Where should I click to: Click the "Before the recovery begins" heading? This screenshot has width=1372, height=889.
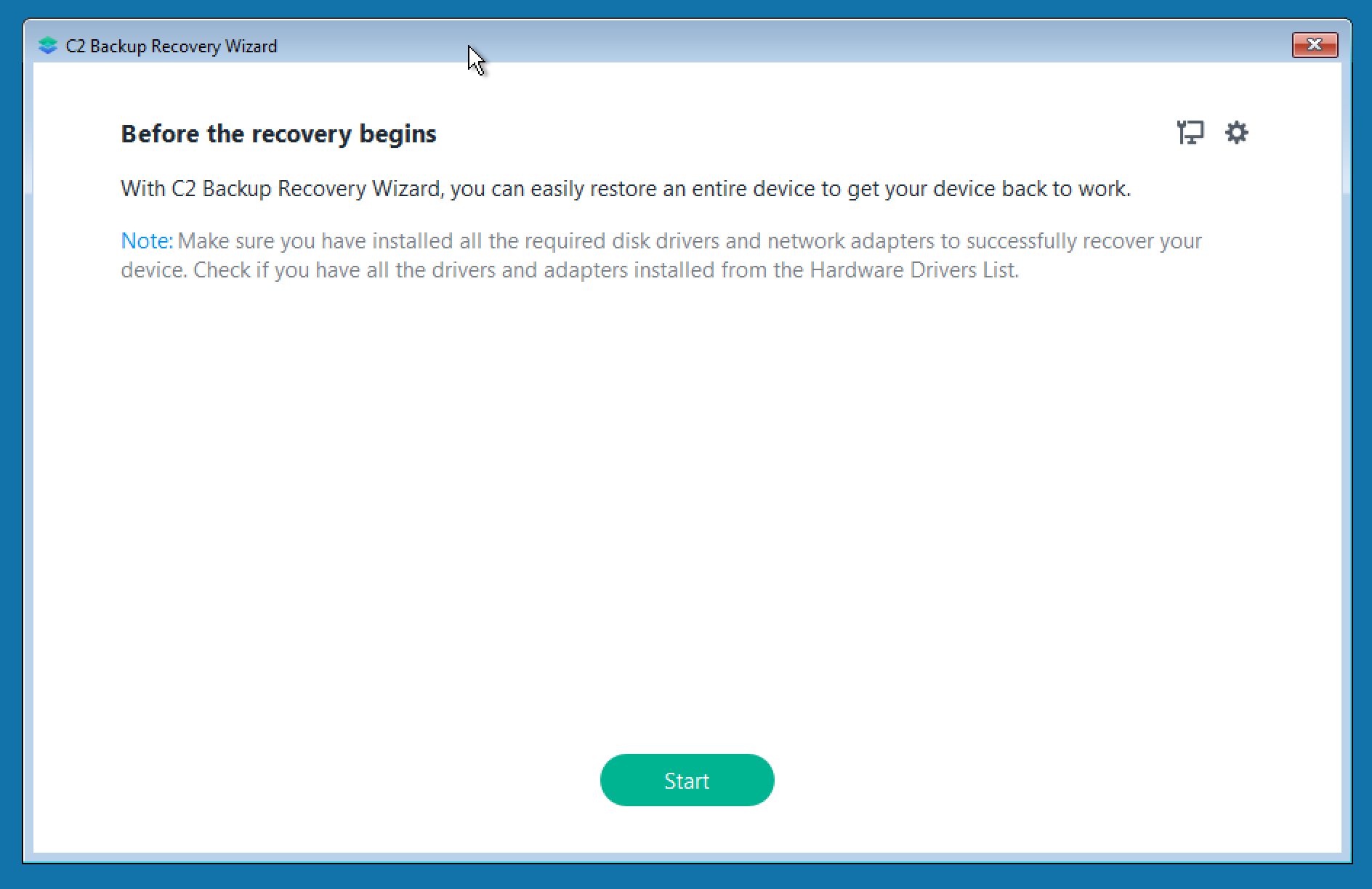click(278, 134)
